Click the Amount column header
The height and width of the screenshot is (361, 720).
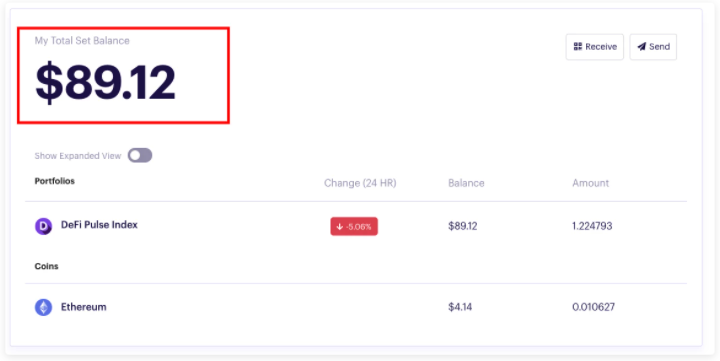pyautogui.click(x=591, y=183)
